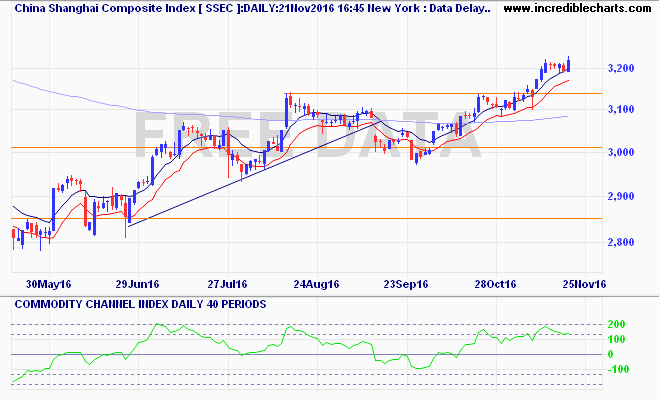Click the 29Jun16 date label
The image size is (660, 400).
tap(138, 284)
